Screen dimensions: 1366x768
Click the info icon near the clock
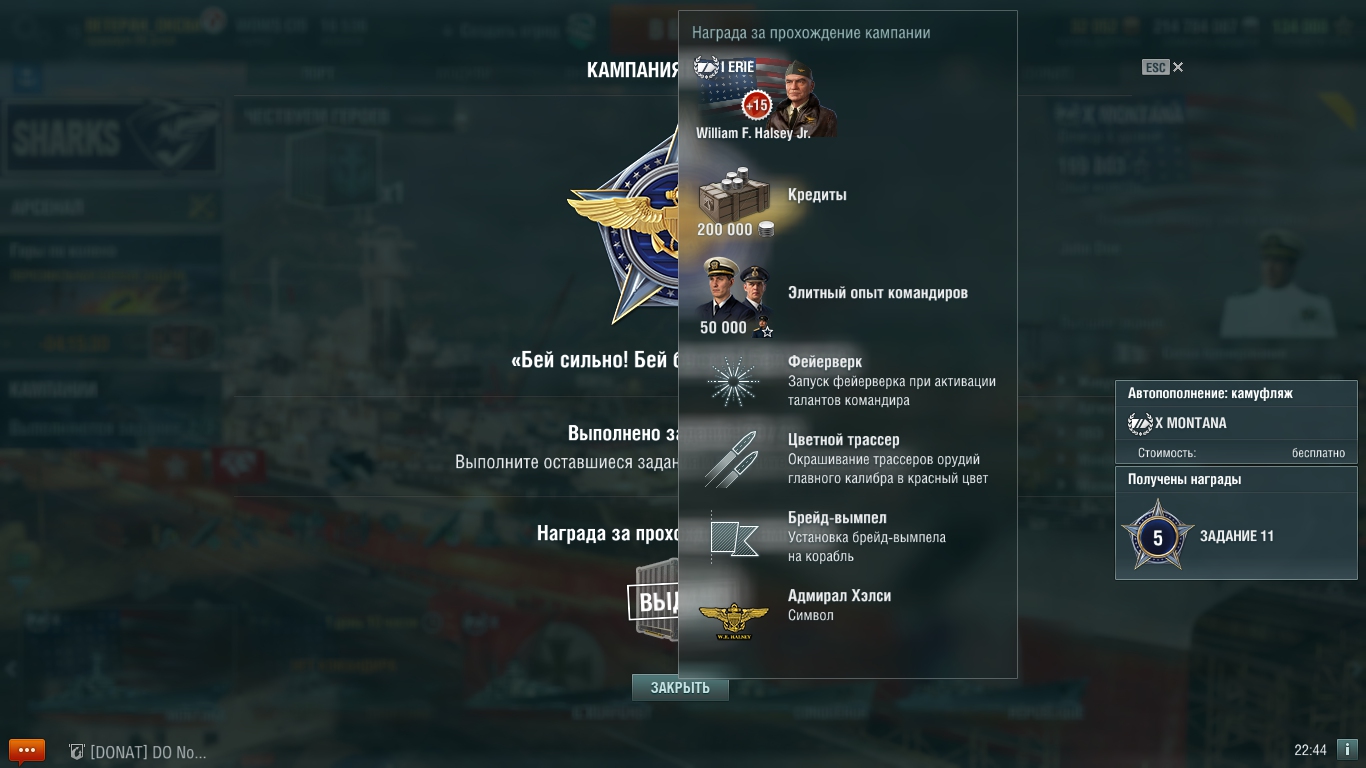1347,749
